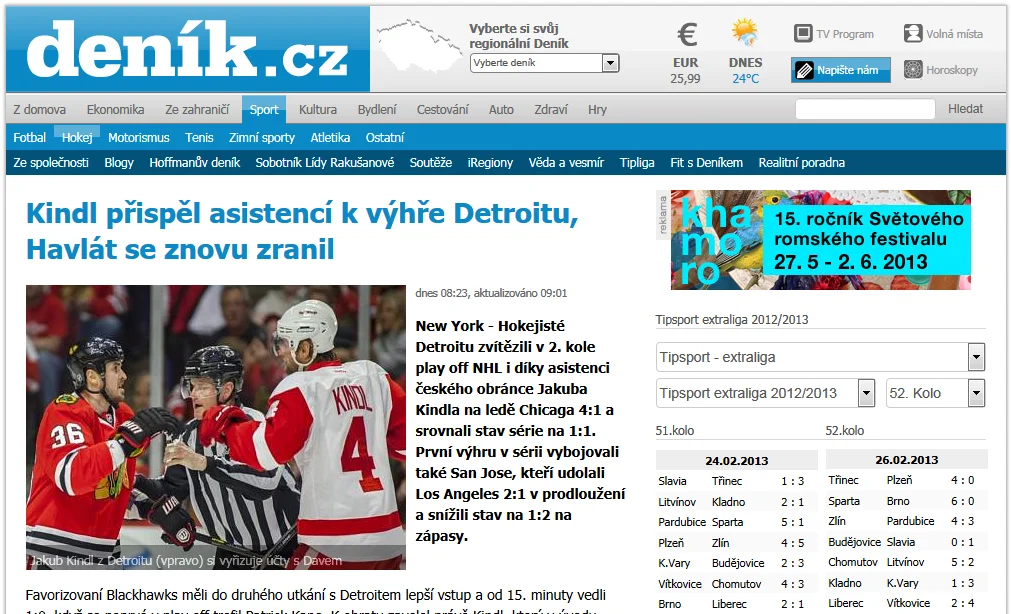Click the Chomutov Litvínov 5:2 result row
1011x614 pixels.
coord(907,562)
